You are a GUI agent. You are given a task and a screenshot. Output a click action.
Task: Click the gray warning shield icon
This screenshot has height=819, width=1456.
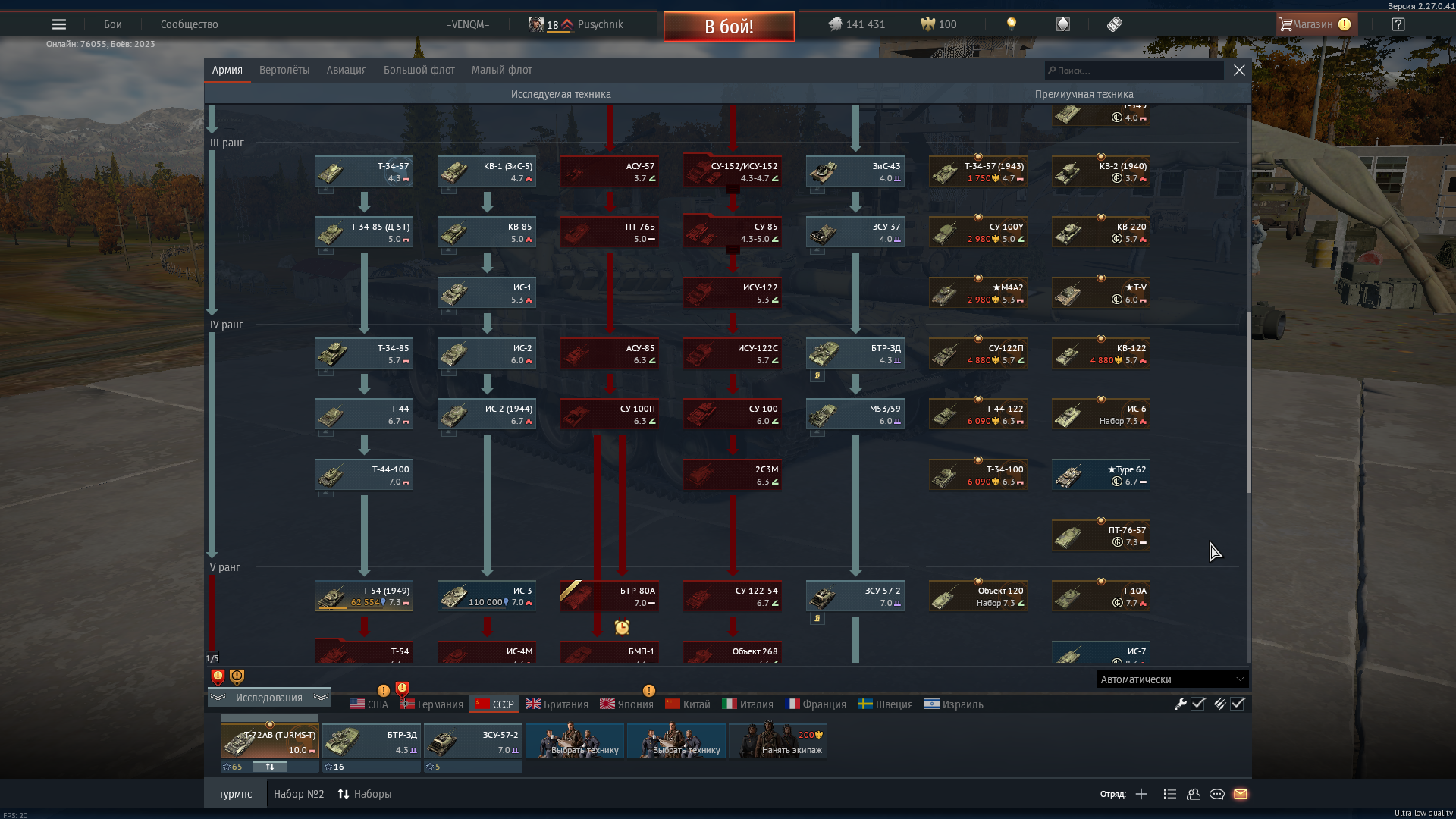pyautogui.click(x=237, y=676)
